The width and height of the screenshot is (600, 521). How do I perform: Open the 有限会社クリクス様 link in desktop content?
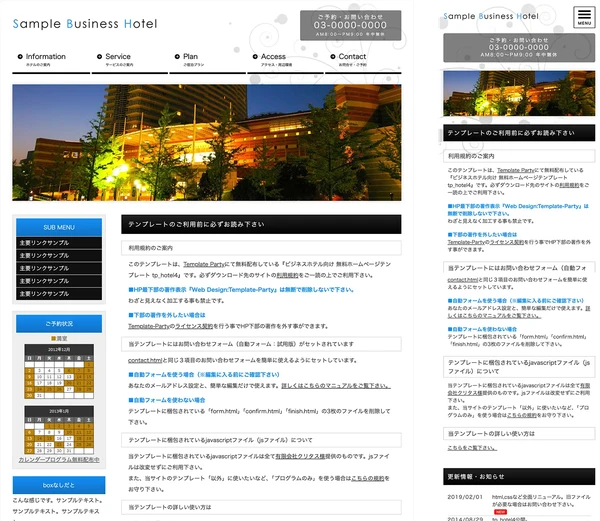tap(300, 456)
